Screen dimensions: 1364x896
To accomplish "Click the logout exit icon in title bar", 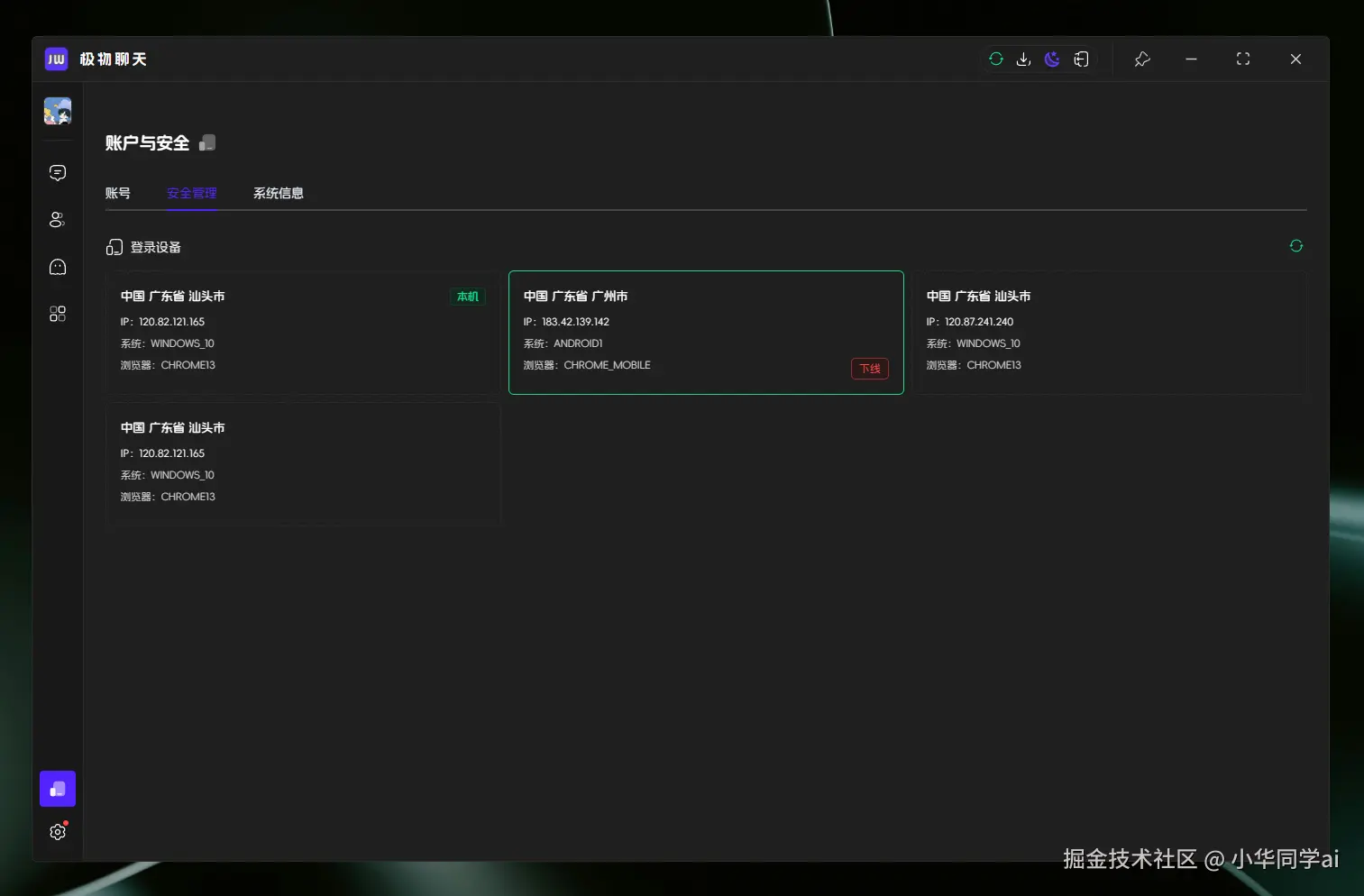I will (1081, 59).
